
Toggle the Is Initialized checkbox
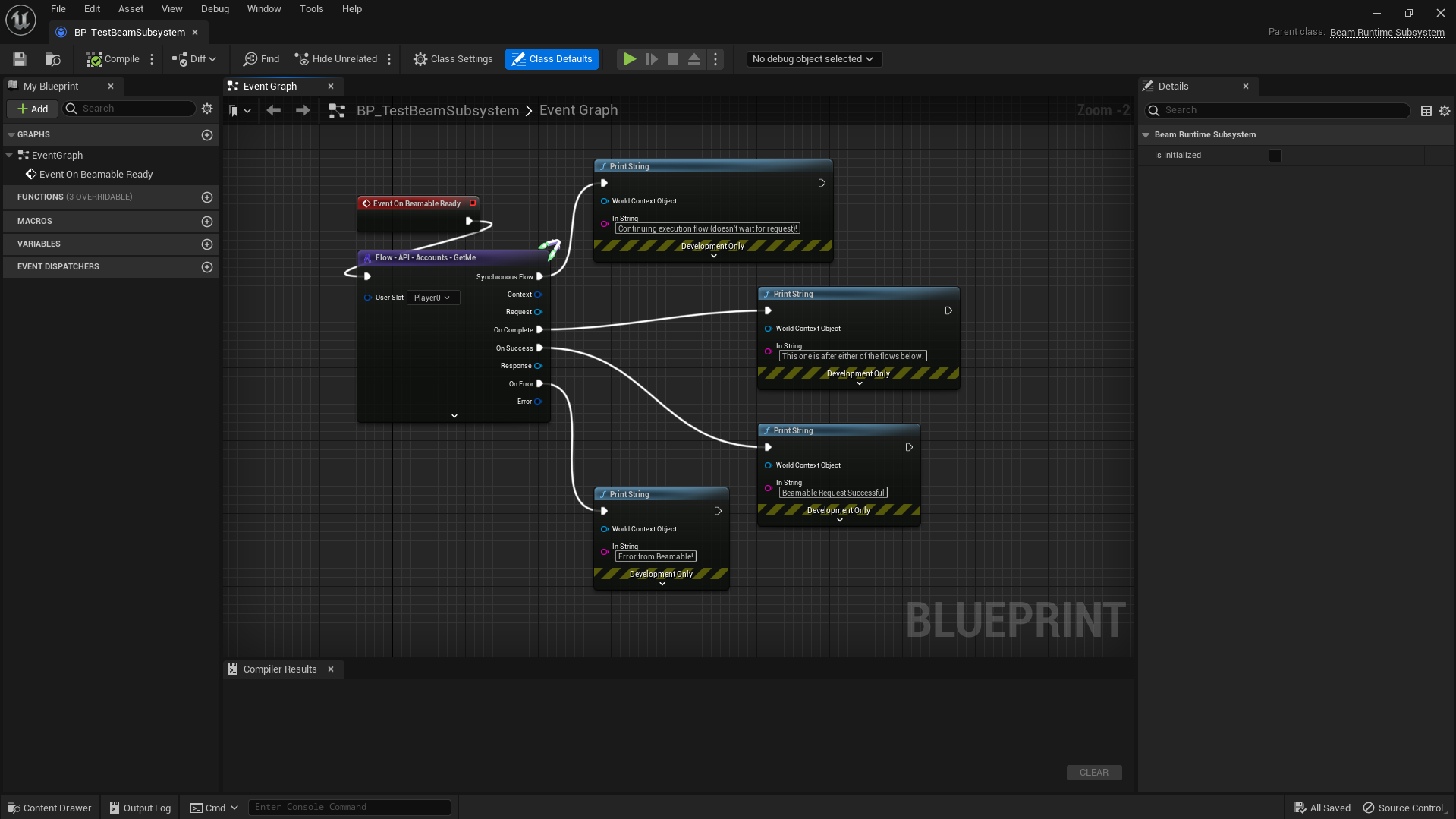[1275, 156]
